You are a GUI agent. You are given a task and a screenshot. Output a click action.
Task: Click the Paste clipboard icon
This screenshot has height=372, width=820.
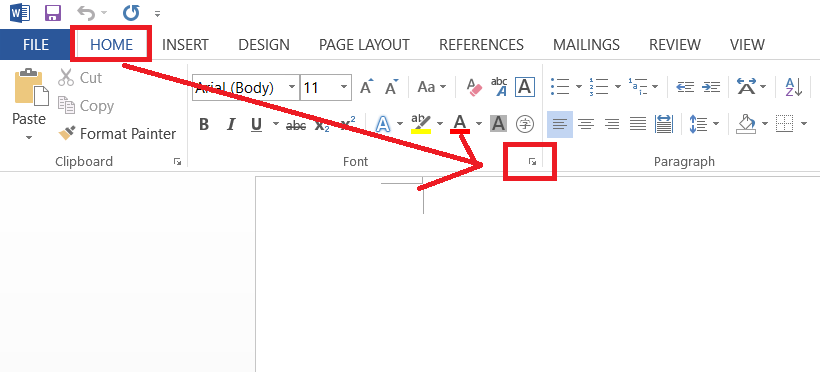pyautogui.click(x=31, y=87)
